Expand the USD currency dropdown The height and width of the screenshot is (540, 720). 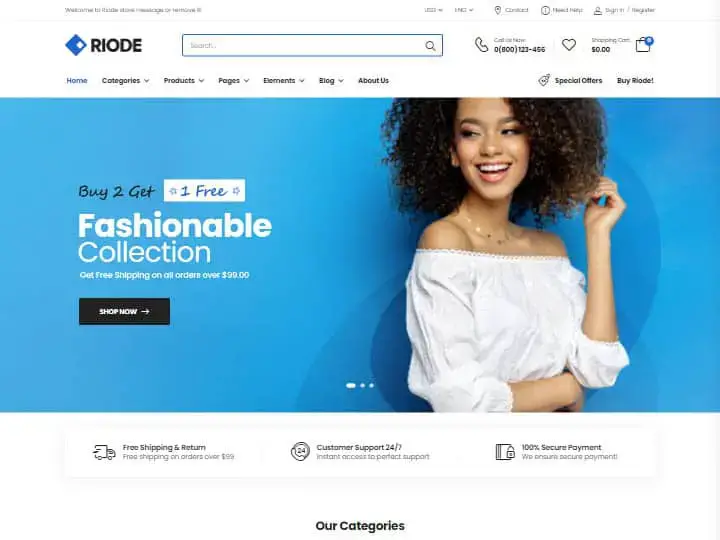[x=433, y=10]
